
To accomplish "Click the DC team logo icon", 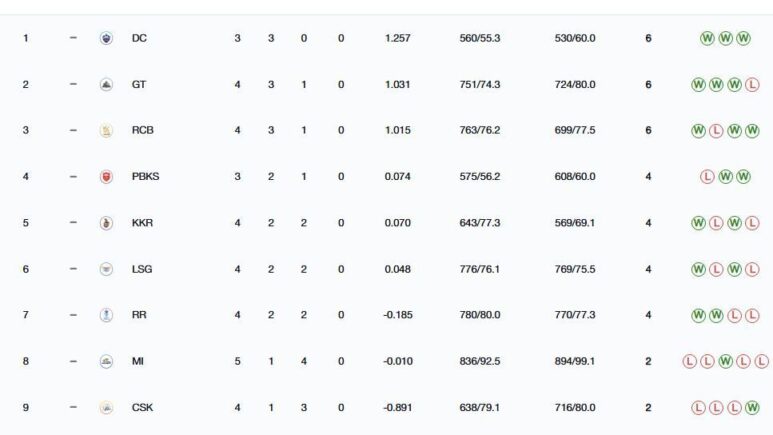I will coord(106,38).
